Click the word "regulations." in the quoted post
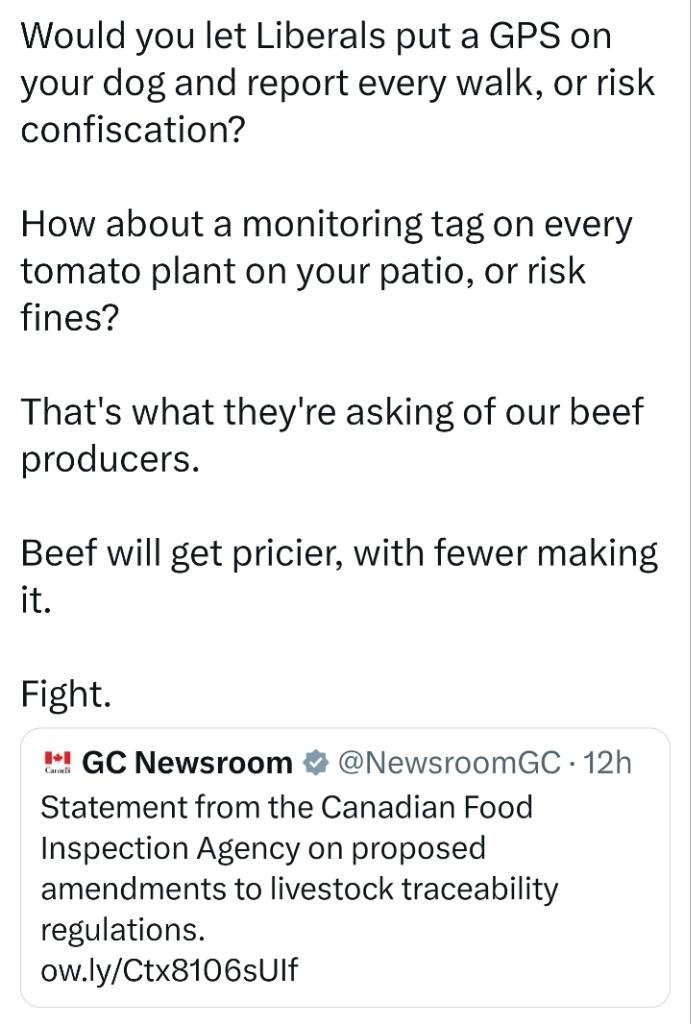691x1024 pixels. click(122, 929)
